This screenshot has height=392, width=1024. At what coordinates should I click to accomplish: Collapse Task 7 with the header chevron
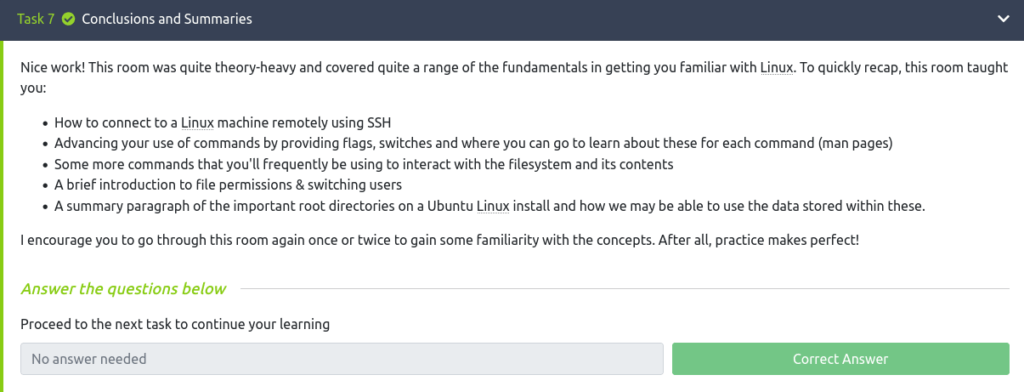pyautogui.click(x=1003, y=20)
